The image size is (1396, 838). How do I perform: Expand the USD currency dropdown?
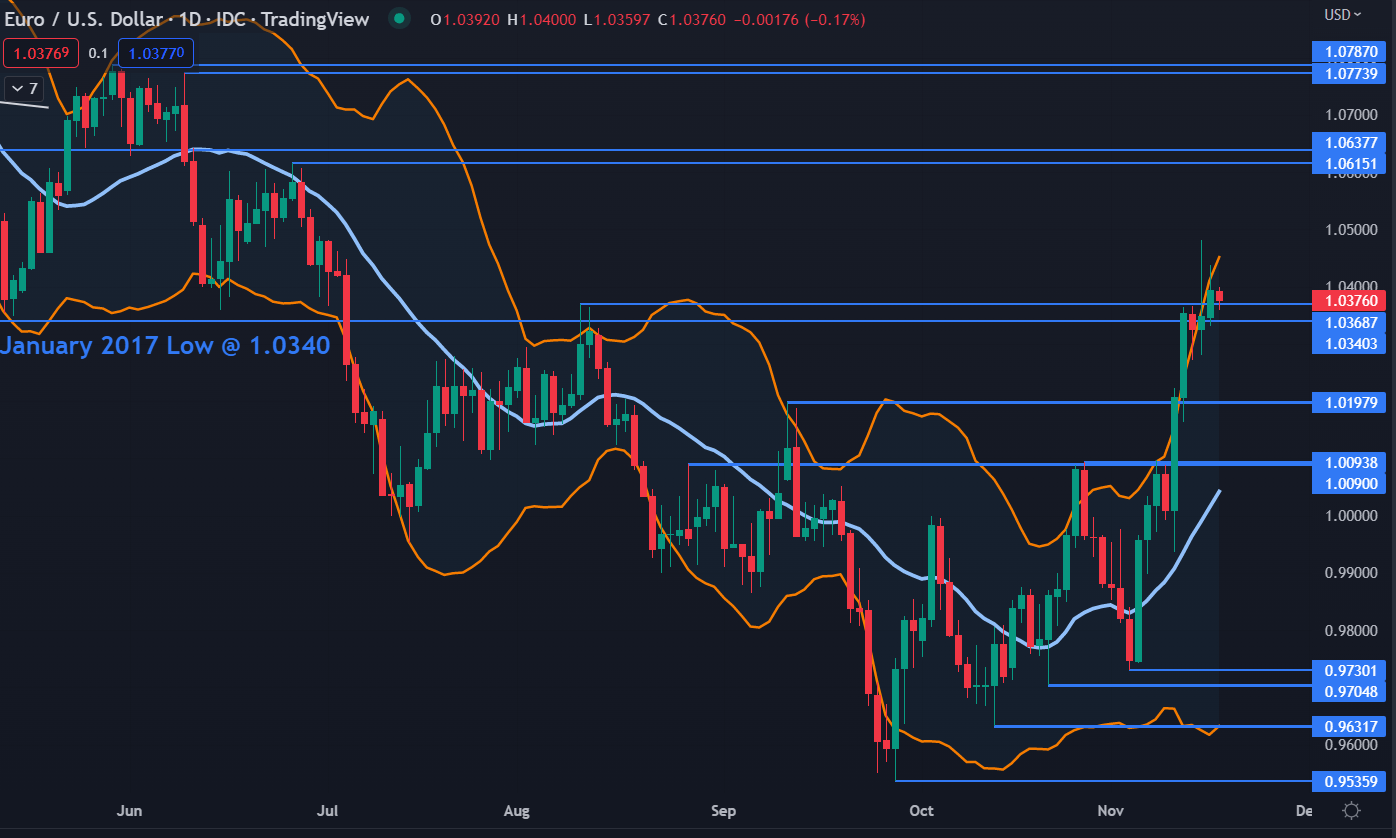click(1342, 14)
